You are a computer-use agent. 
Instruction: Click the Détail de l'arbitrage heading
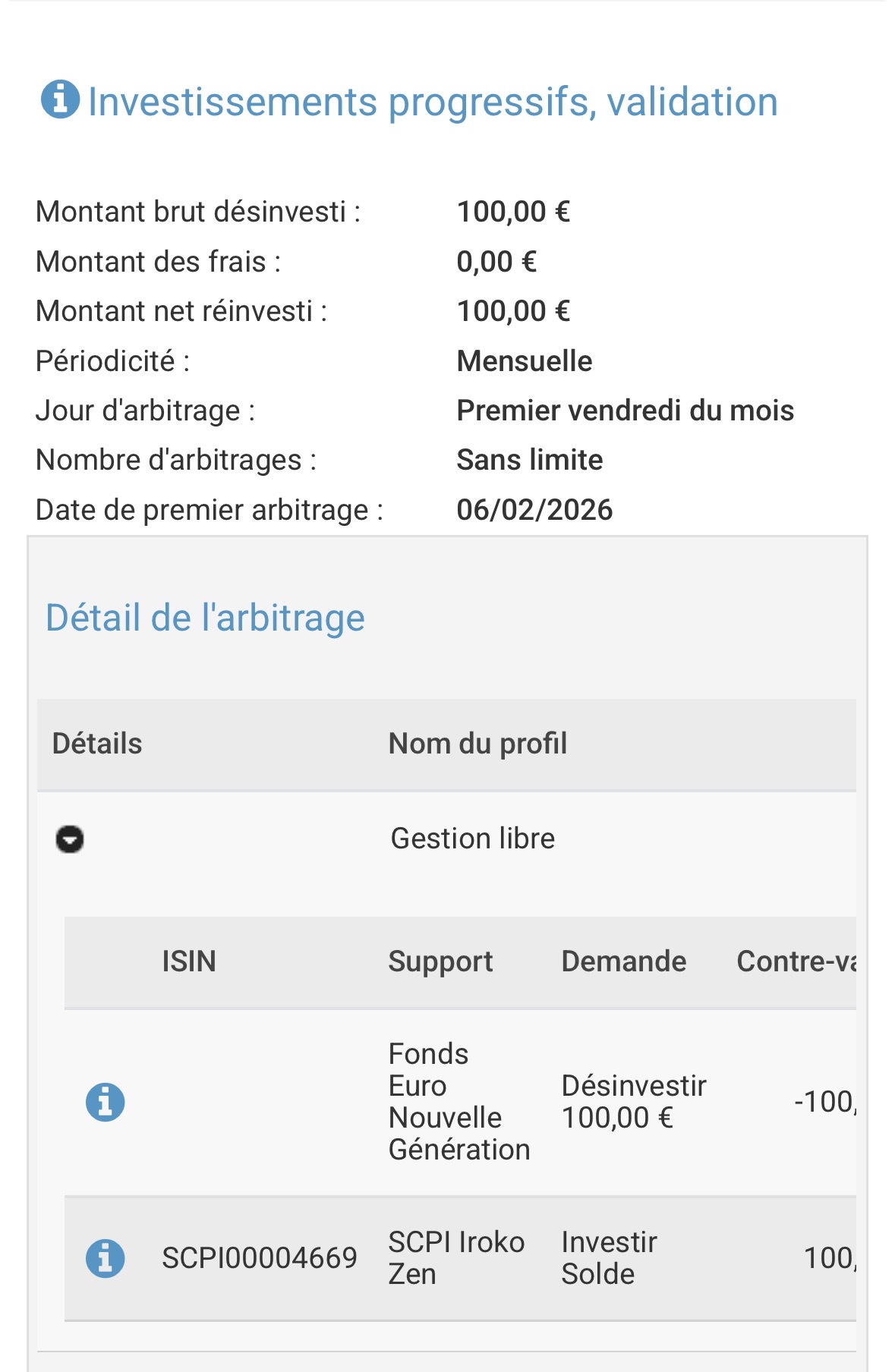pyautogui.click(x=205, y=618)
